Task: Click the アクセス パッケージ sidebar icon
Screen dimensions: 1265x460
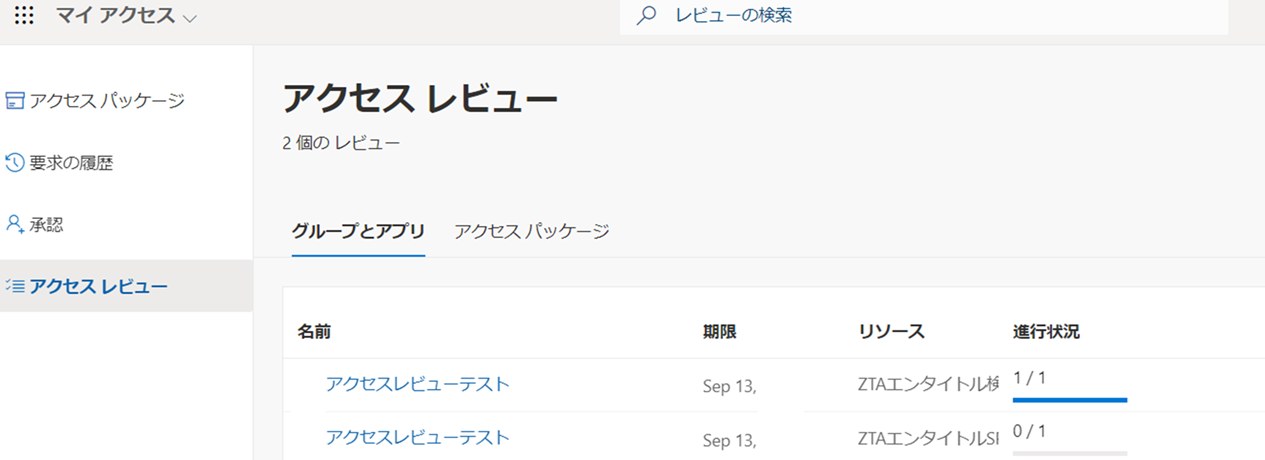Action: pyautogui.click(x=15, y=100)
